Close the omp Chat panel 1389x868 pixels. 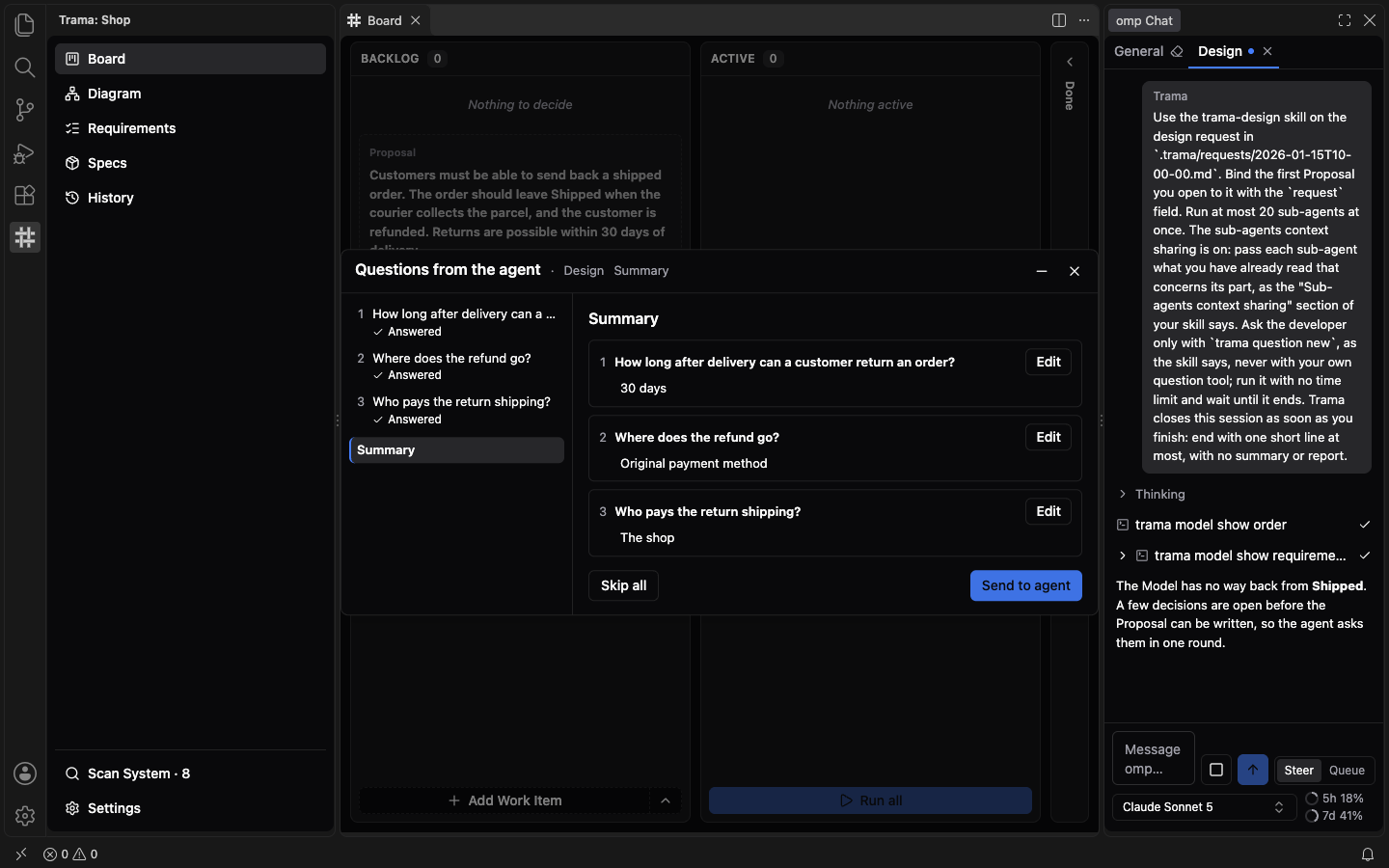(x=1370, y=20)
